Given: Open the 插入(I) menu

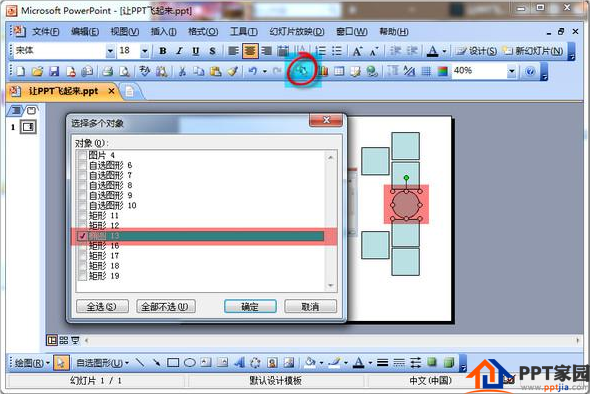Looking at the screenshot, I should coord(163,32).
